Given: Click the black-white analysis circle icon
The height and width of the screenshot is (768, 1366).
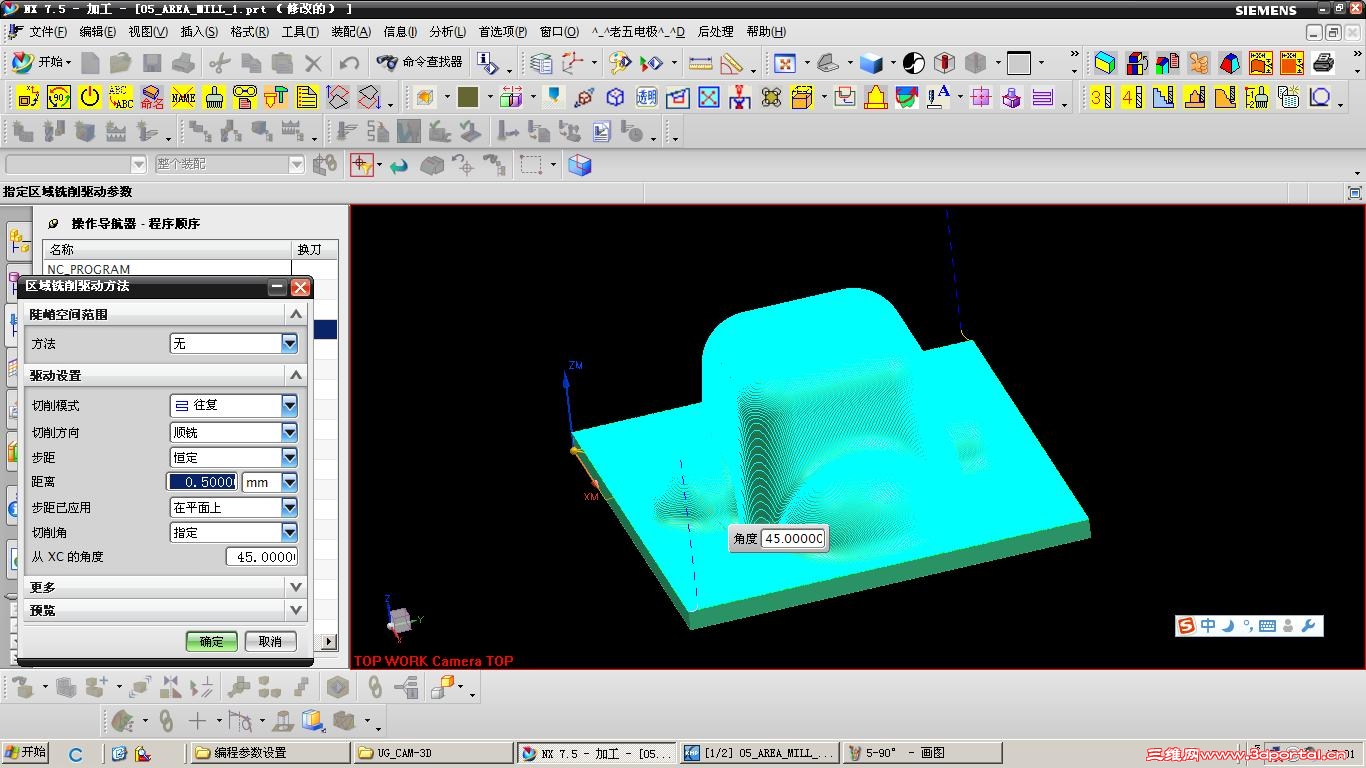Looking at the screenshot, I should coord(914,63).
